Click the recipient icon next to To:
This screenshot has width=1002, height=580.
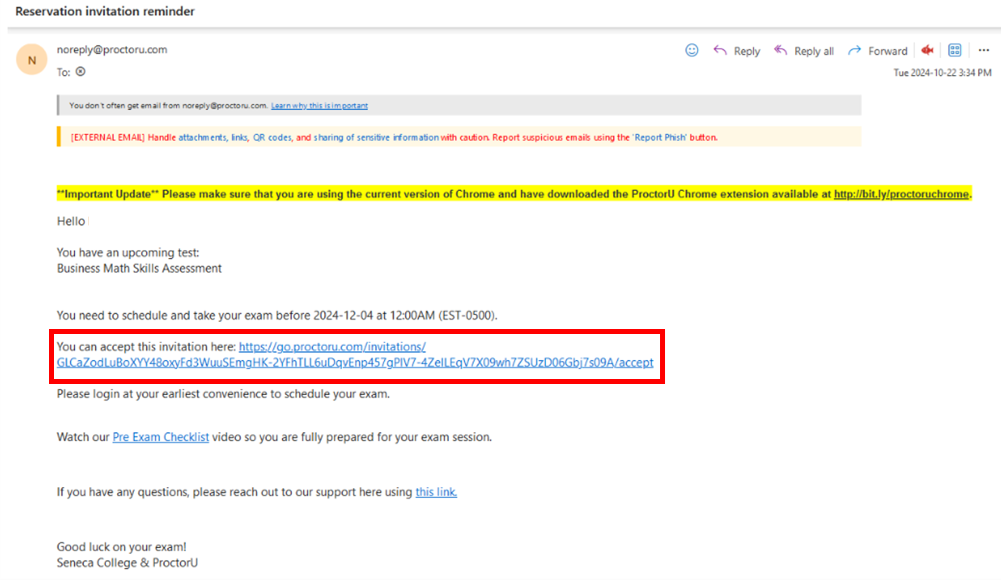point(81,72)
